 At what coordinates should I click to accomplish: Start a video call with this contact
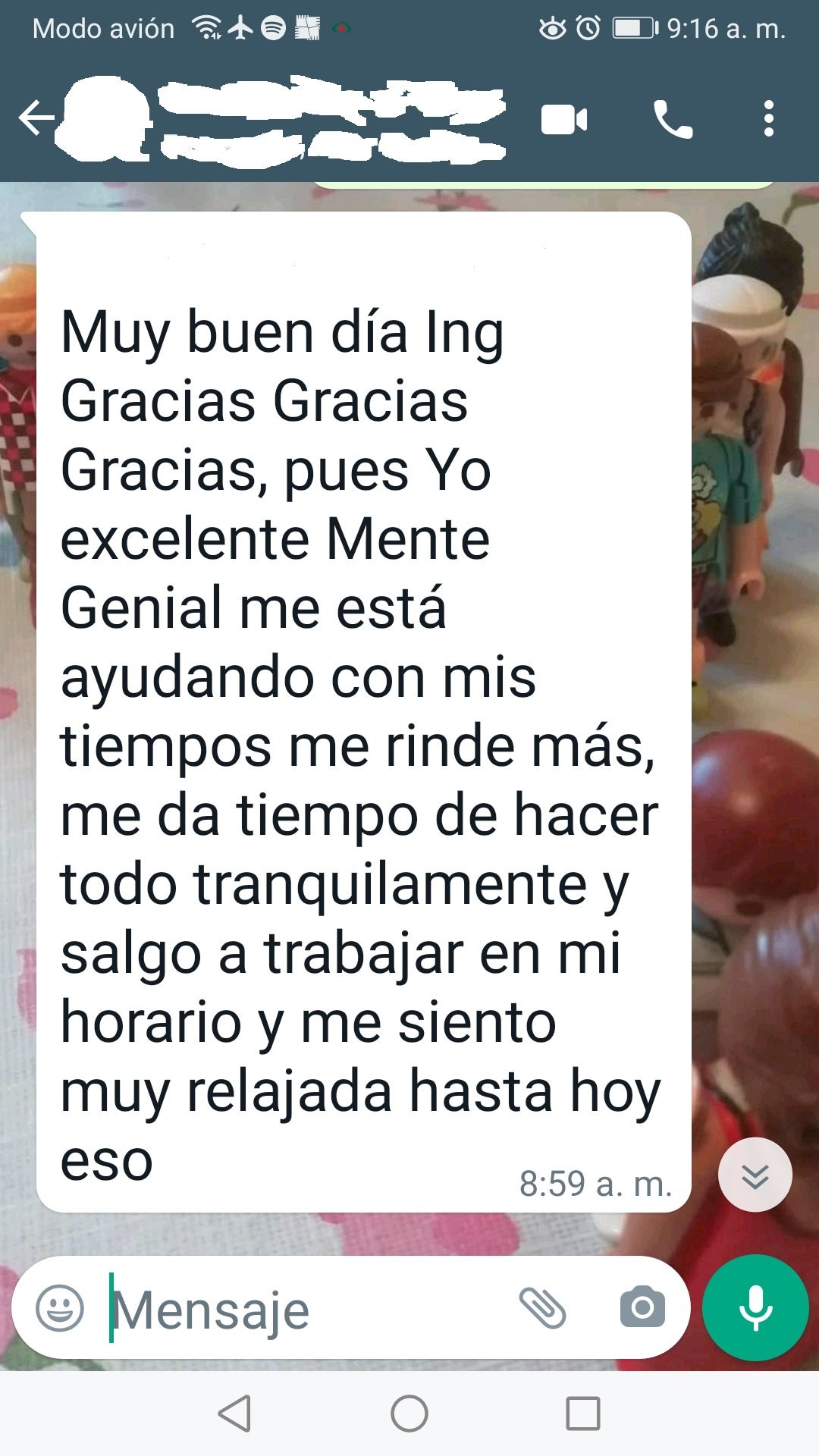click(564, 120)
